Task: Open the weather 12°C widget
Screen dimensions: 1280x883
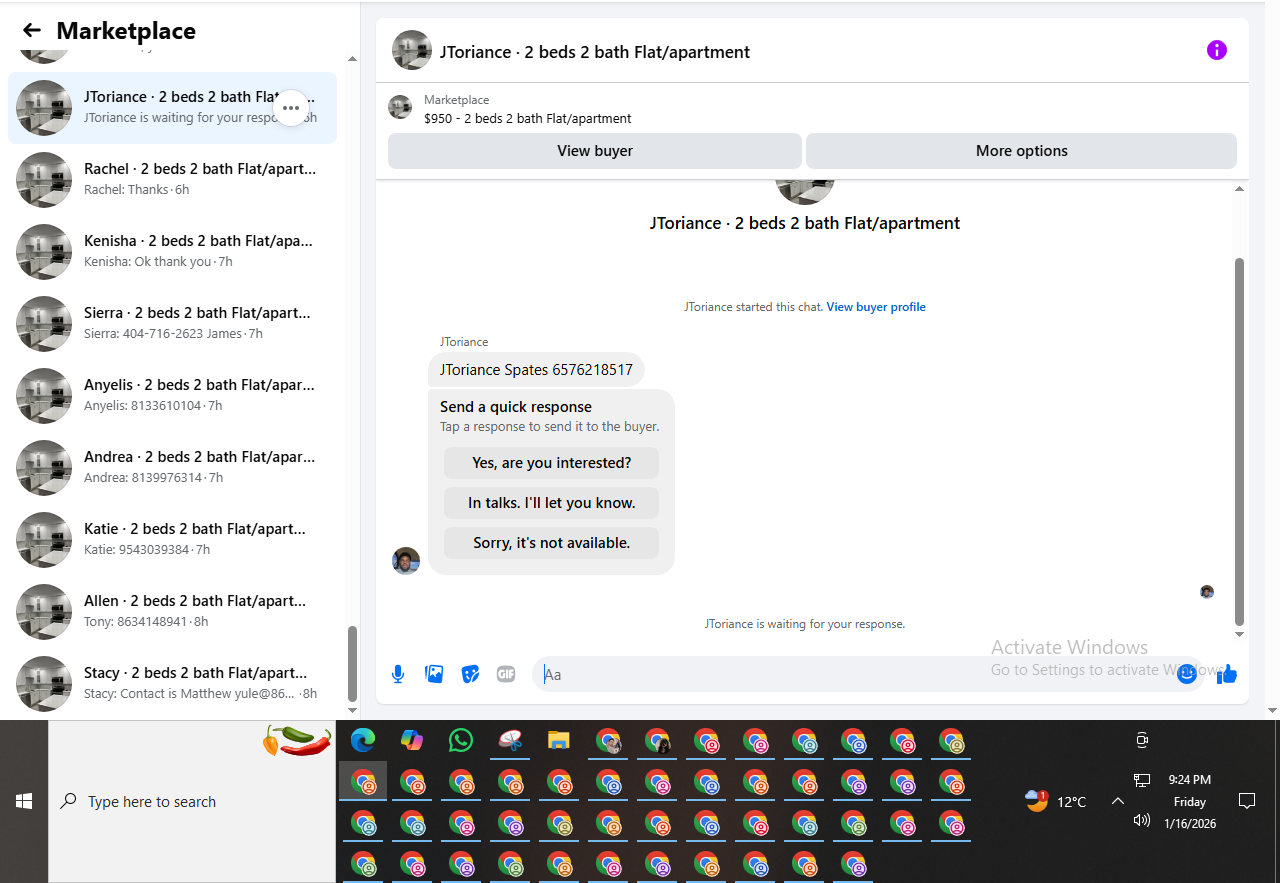Action: click(1056, 801)
